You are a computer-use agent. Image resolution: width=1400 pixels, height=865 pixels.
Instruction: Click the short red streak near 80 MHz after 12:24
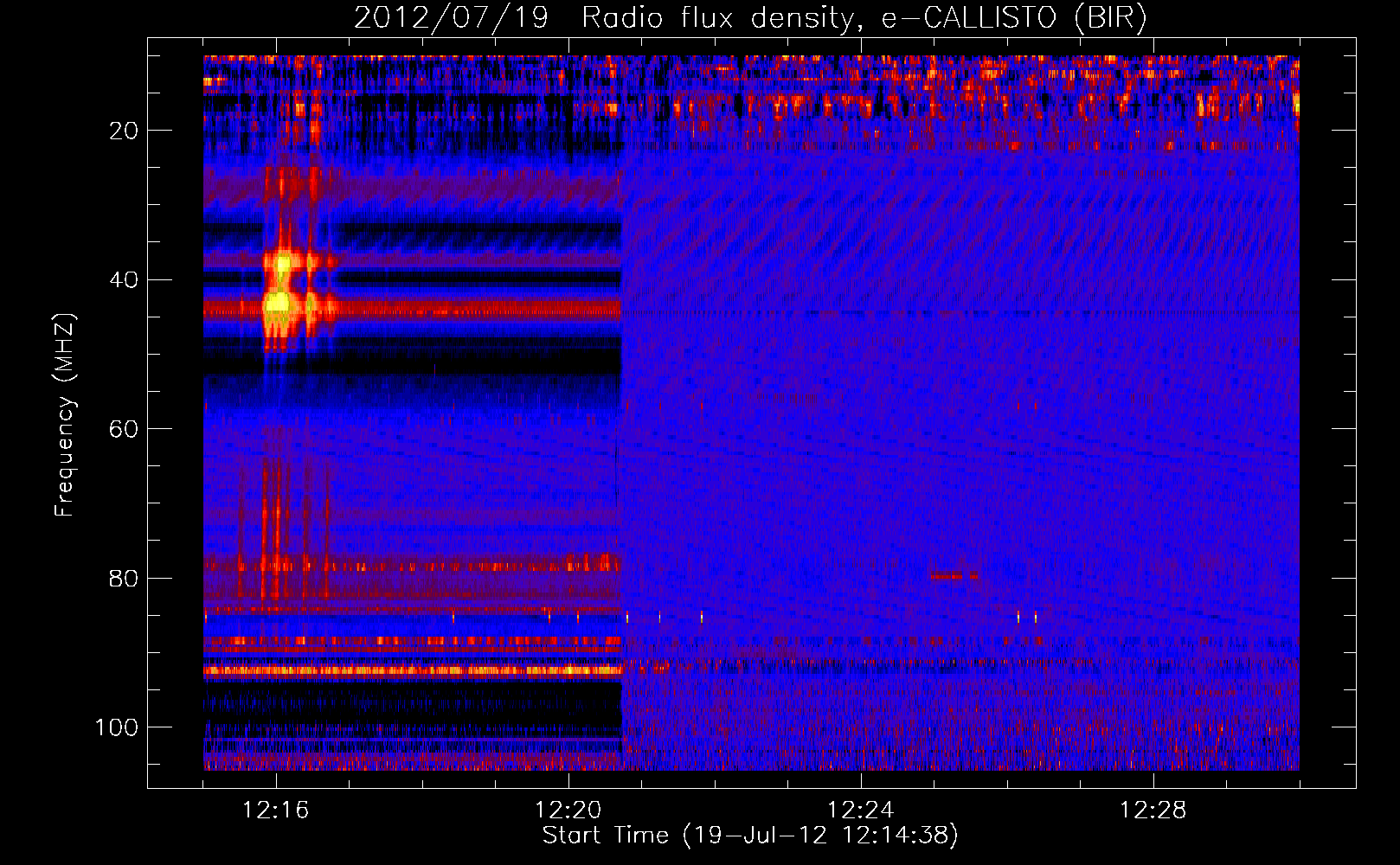(x=954, y=575)
